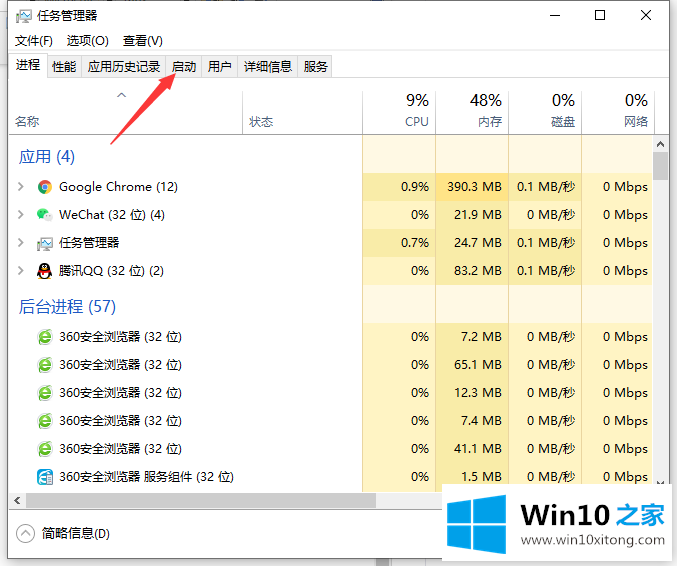This screenshot has height=566, width=677.
Task: Collapse to 简略信息 using the circle arrow icon
Action: pos(25,533)
